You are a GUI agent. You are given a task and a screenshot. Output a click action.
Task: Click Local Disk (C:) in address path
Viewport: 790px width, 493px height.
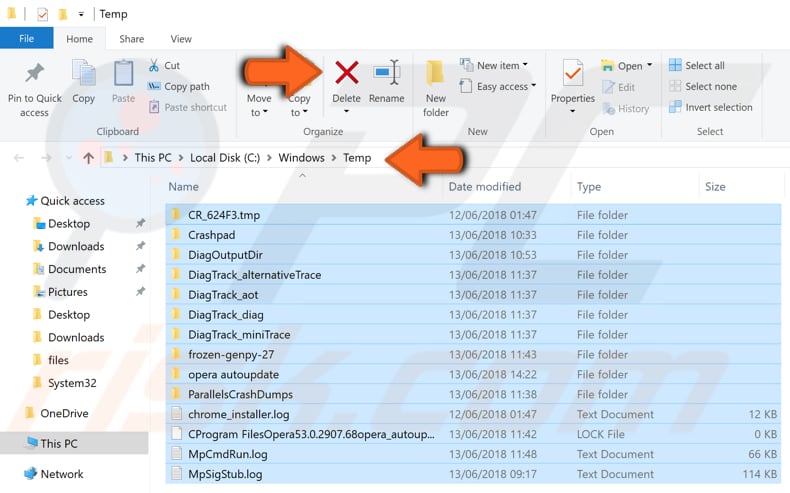coord(225,158)
